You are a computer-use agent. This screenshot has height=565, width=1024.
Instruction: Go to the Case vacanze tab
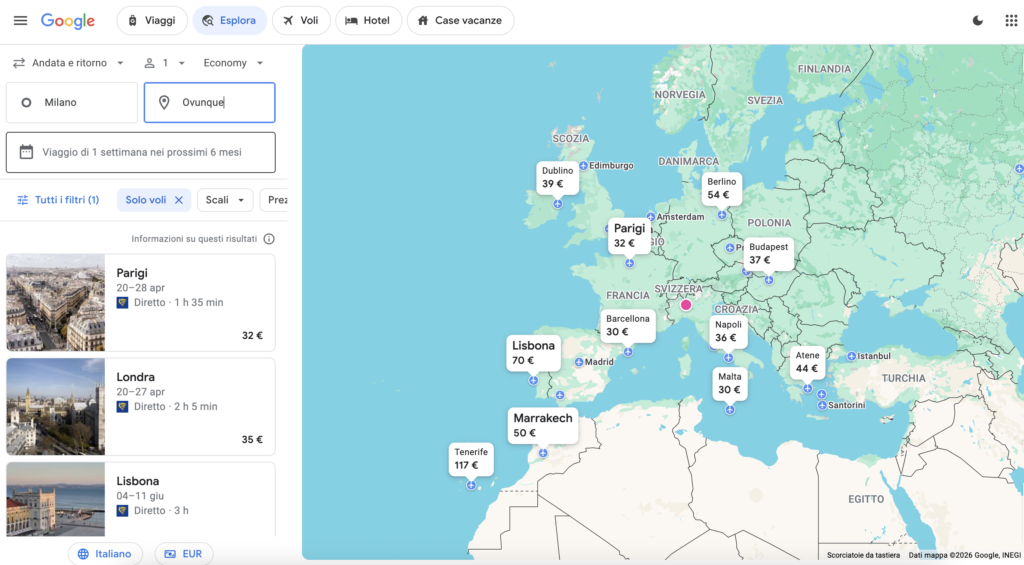coord(460,21)
